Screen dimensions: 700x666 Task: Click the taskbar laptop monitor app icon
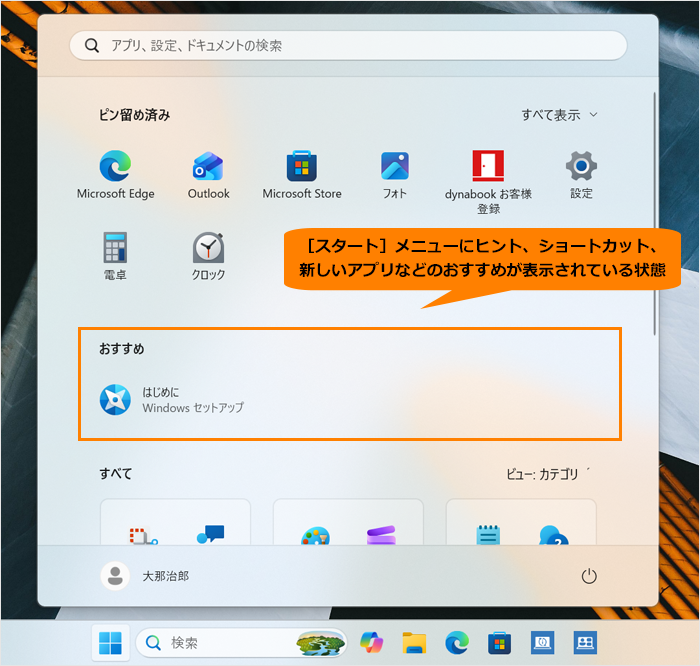click(542, 643)
